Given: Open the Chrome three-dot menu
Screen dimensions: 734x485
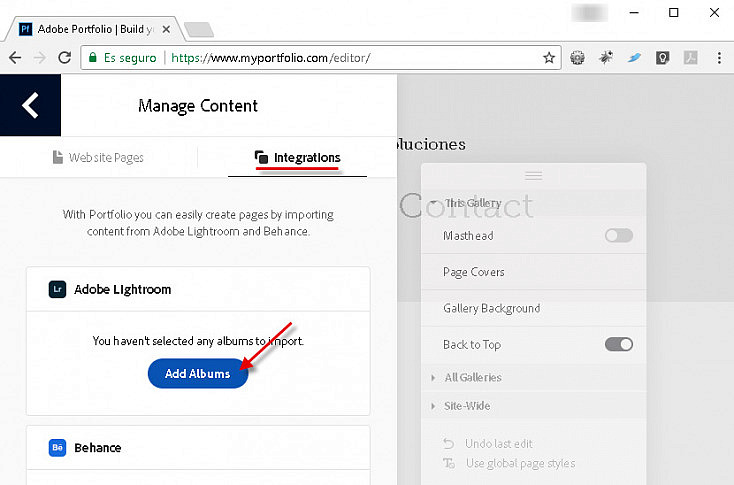Looking at the screenshot, I should point(719,58).
